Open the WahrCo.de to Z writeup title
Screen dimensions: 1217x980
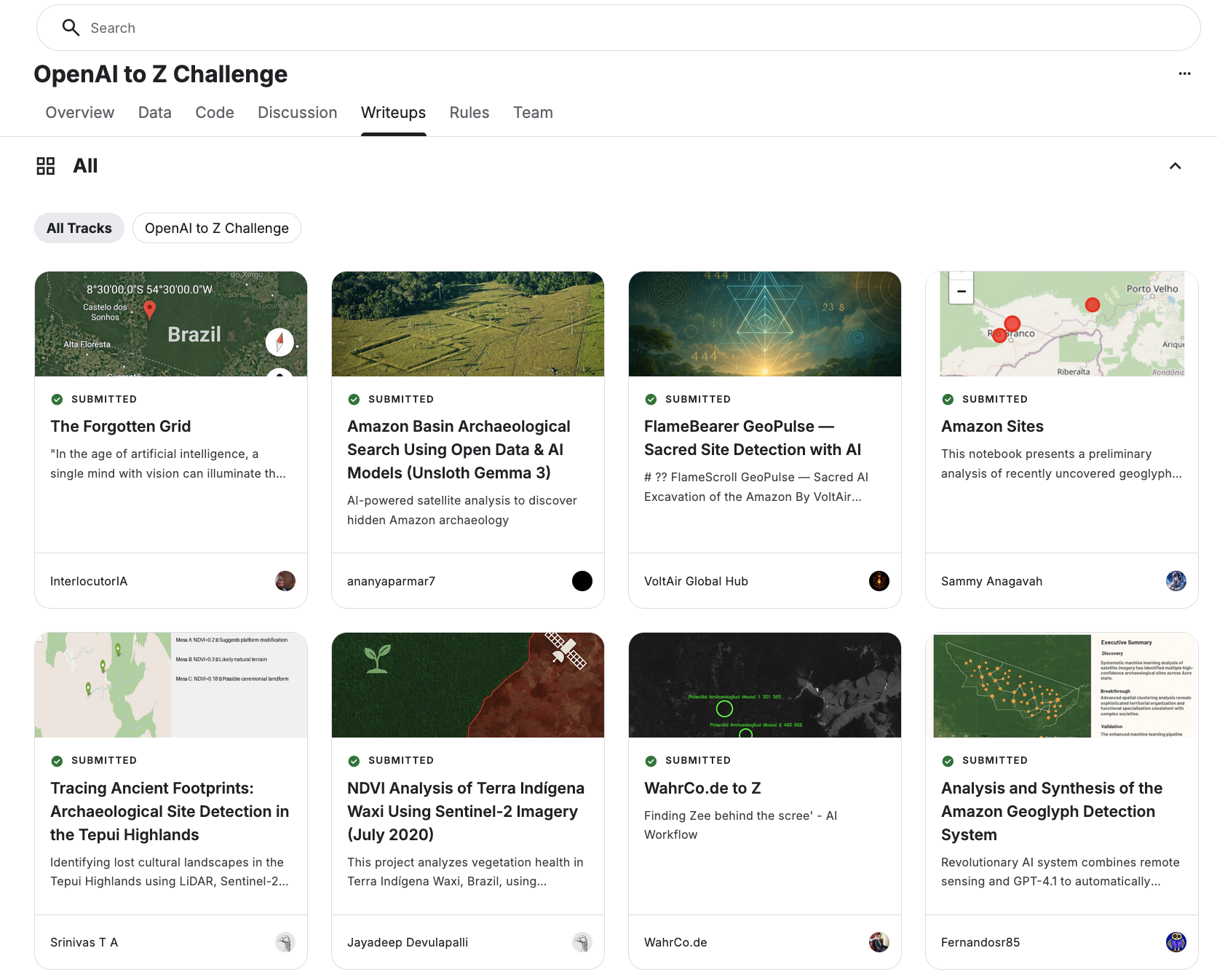(702, 789)
